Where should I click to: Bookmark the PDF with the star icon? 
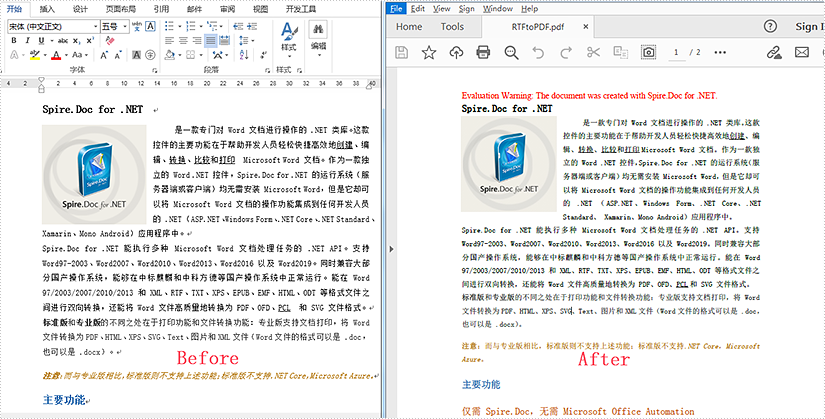pos(429,52)
